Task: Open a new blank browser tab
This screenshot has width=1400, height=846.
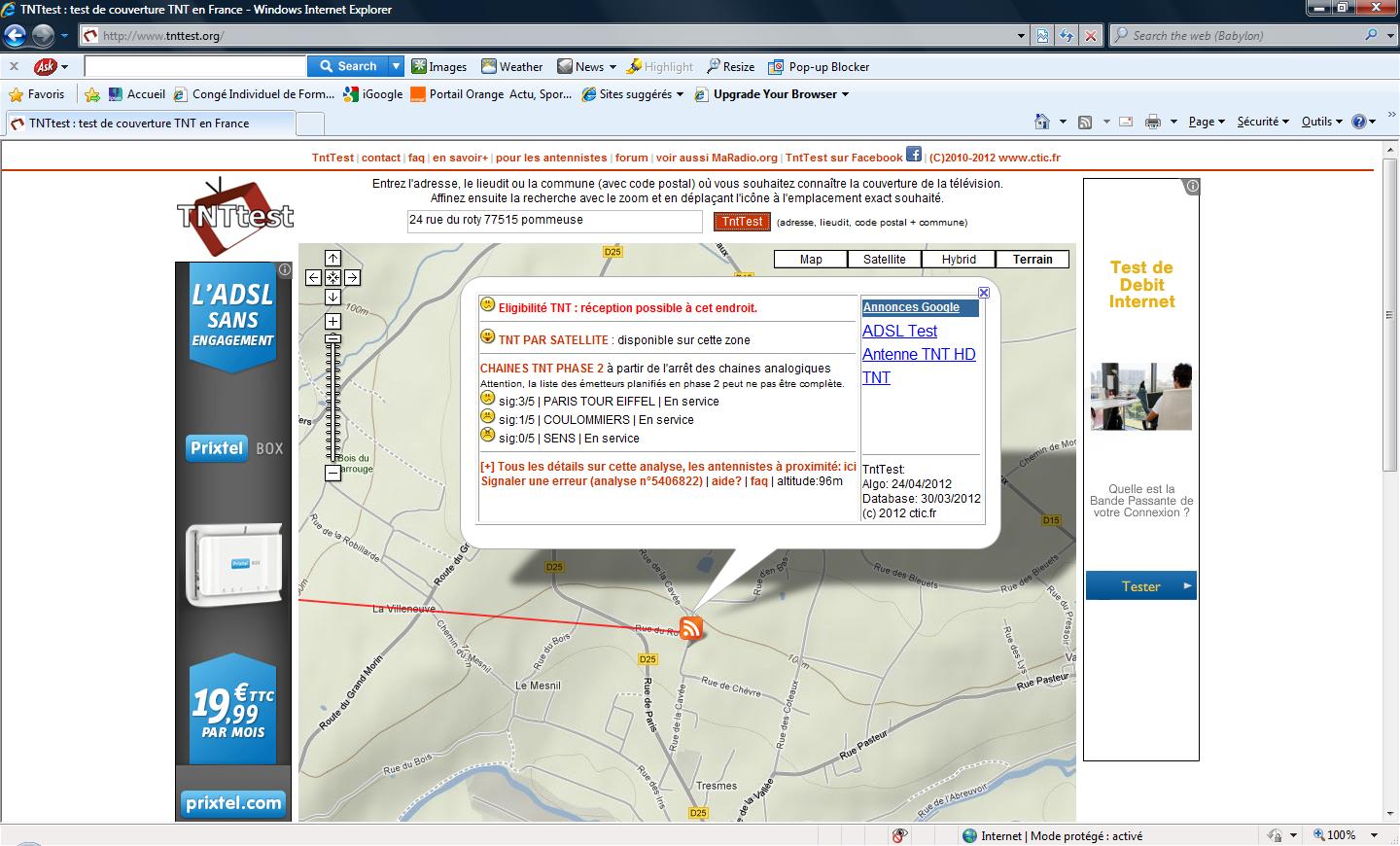Action: tap(309, 123)
